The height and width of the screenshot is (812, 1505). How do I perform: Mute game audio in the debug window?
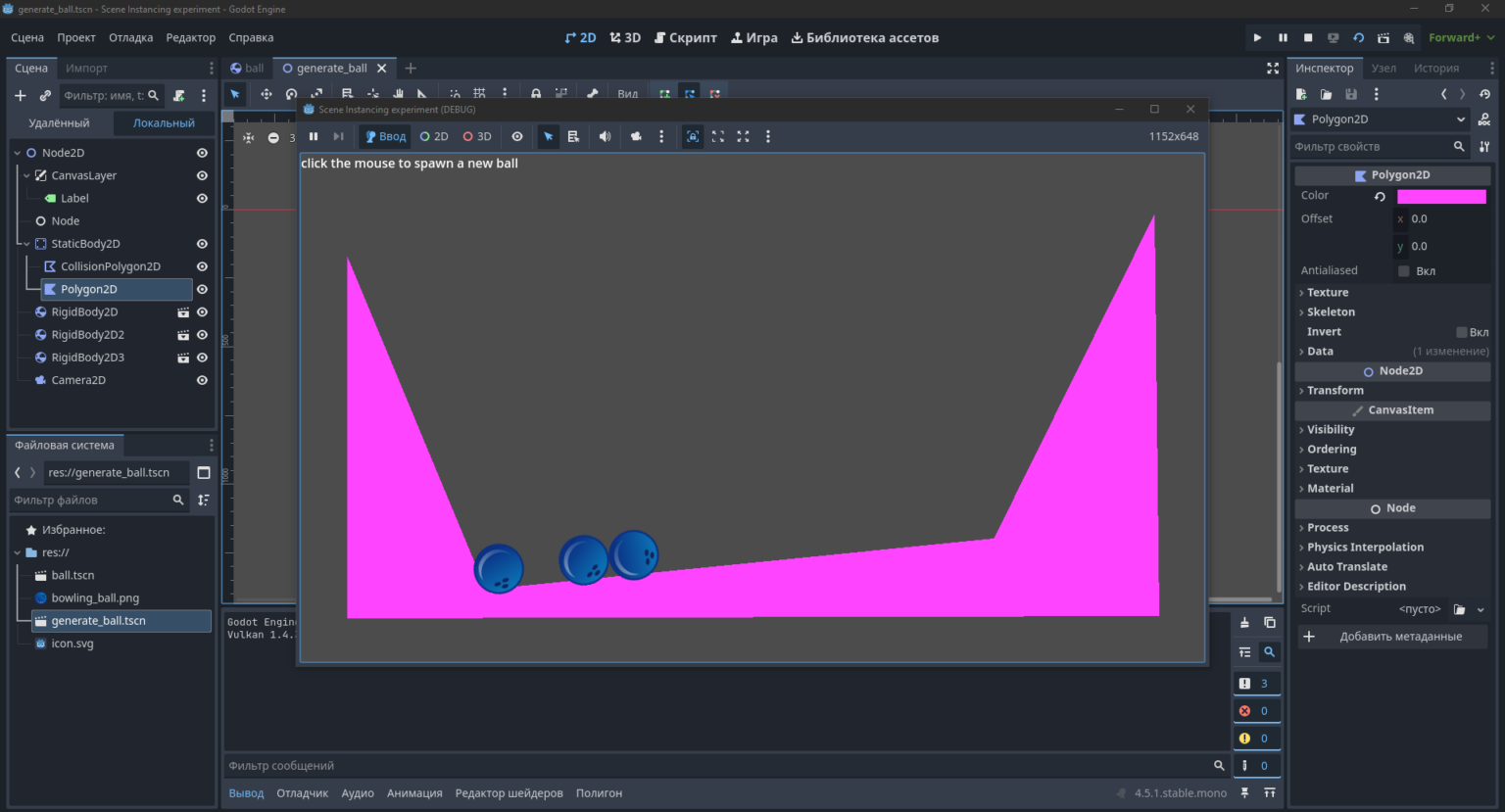605,136
